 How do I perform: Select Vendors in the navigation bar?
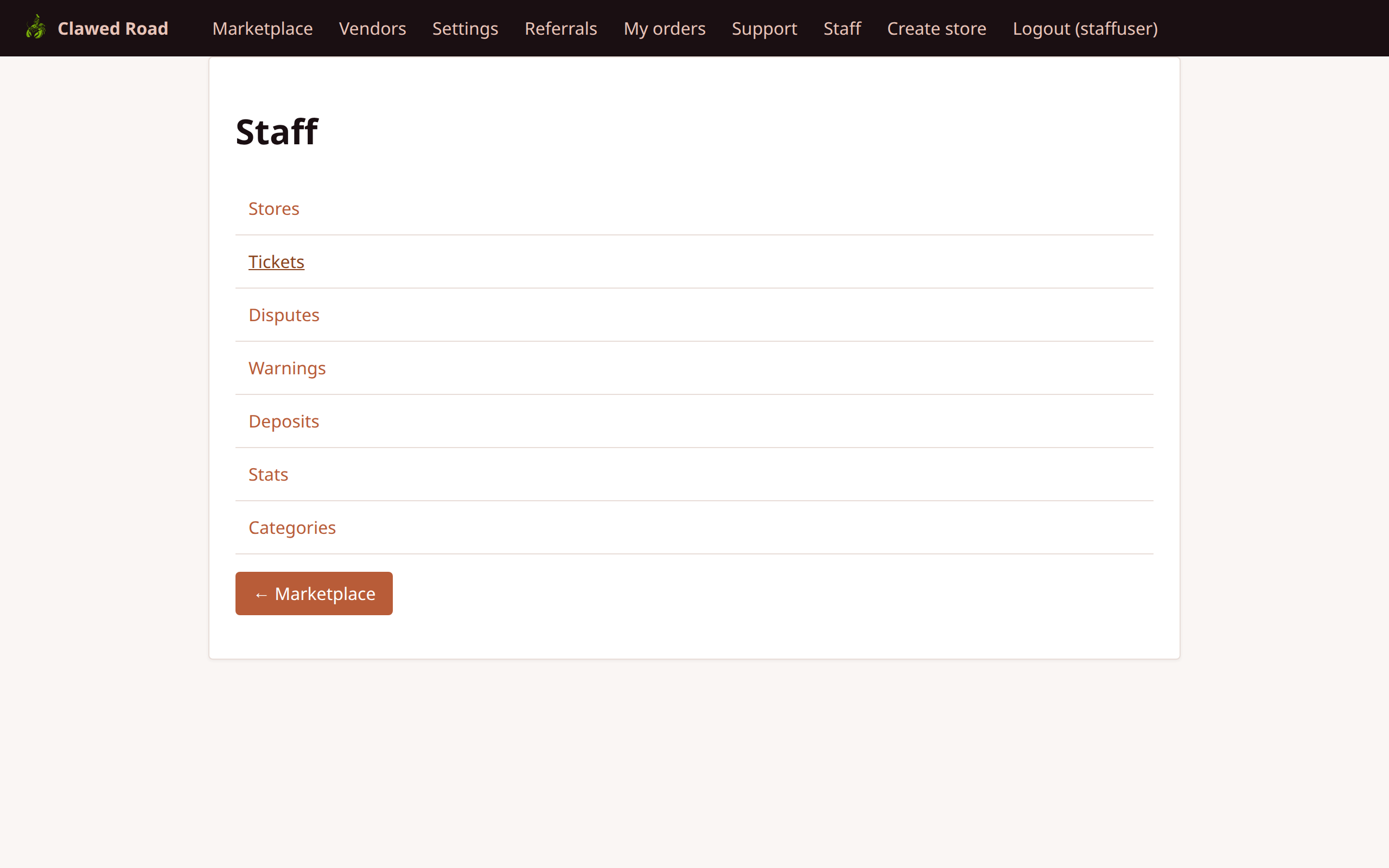tap(373, 28)
